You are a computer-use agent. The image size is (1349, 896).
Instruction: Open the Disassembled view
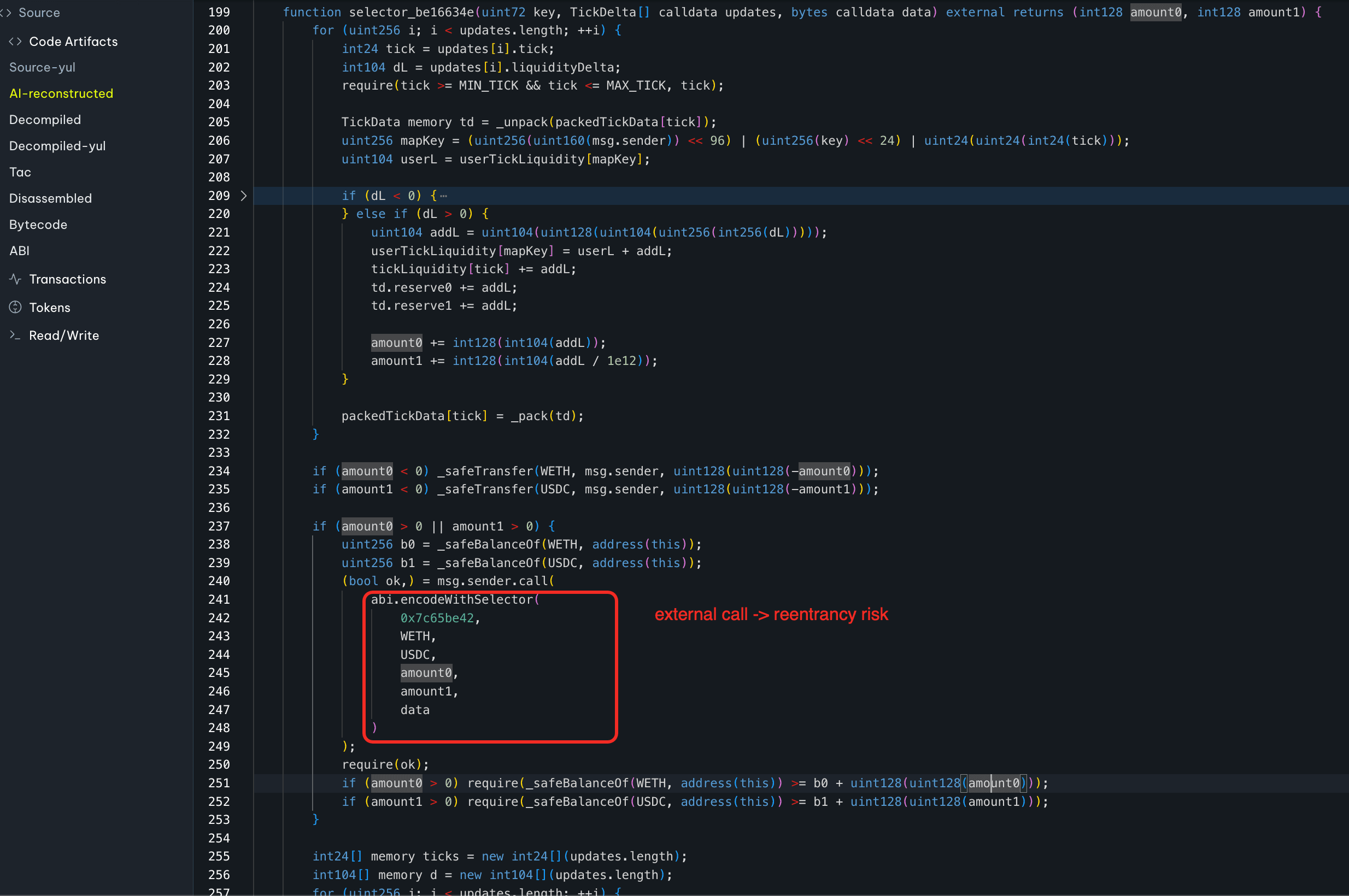50,199
